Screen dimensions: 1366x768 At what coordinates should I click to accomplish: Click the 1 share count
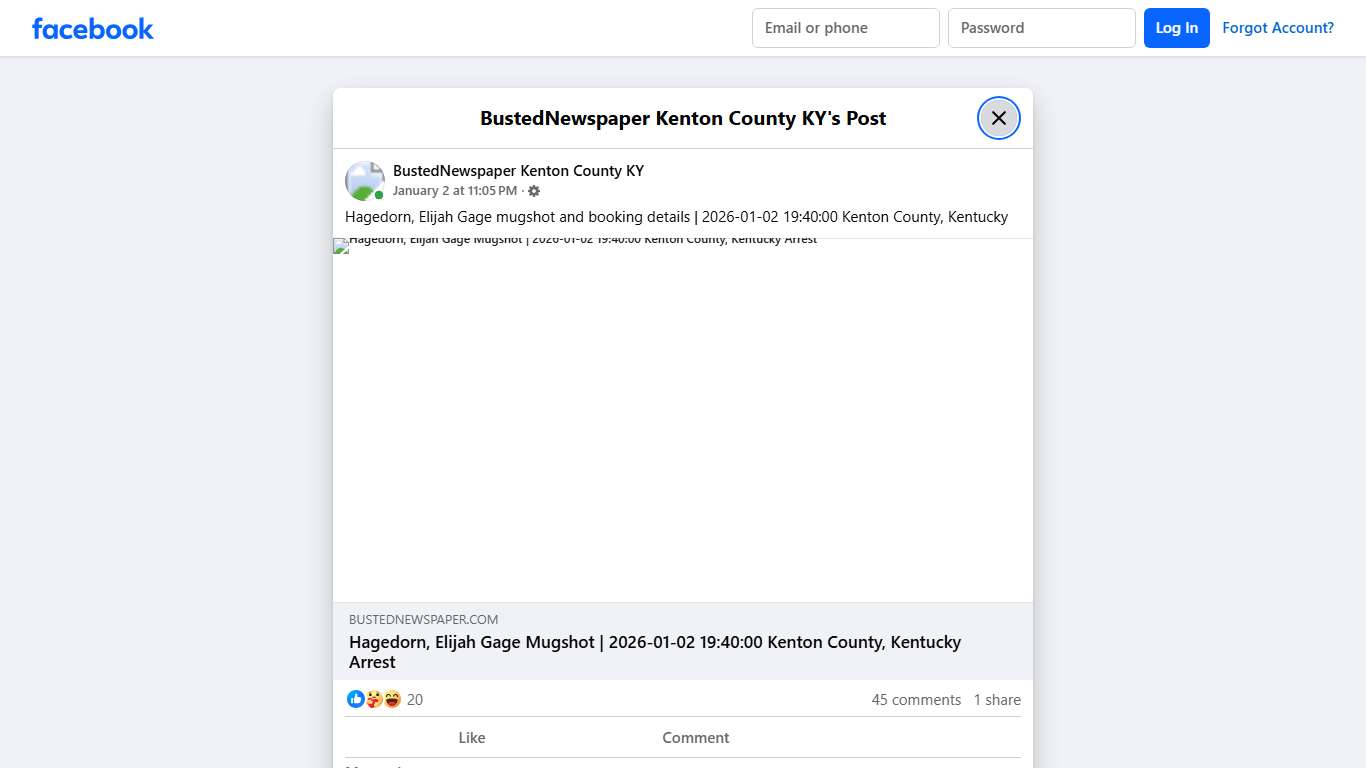click(x=997, y=699)
